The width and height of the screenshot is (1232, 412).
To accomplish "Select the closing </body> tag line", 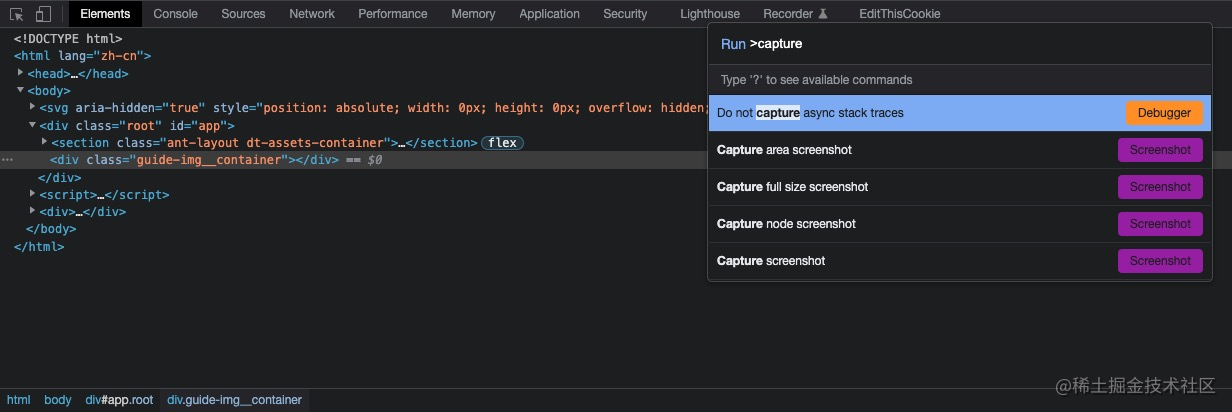I will coord(51,229).
